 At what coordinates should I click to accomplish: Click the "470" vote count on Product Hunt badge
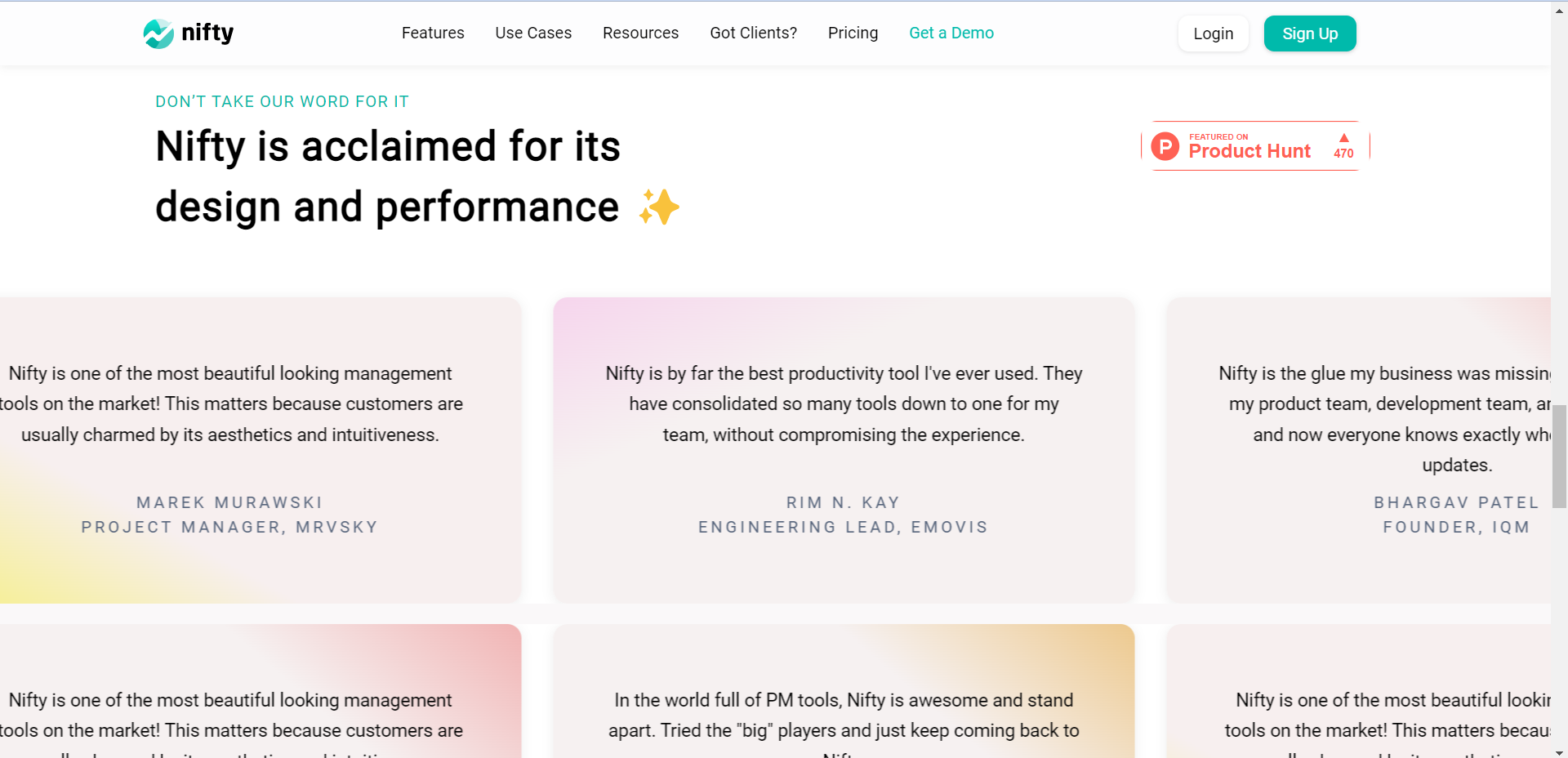tap(1343, 154)
